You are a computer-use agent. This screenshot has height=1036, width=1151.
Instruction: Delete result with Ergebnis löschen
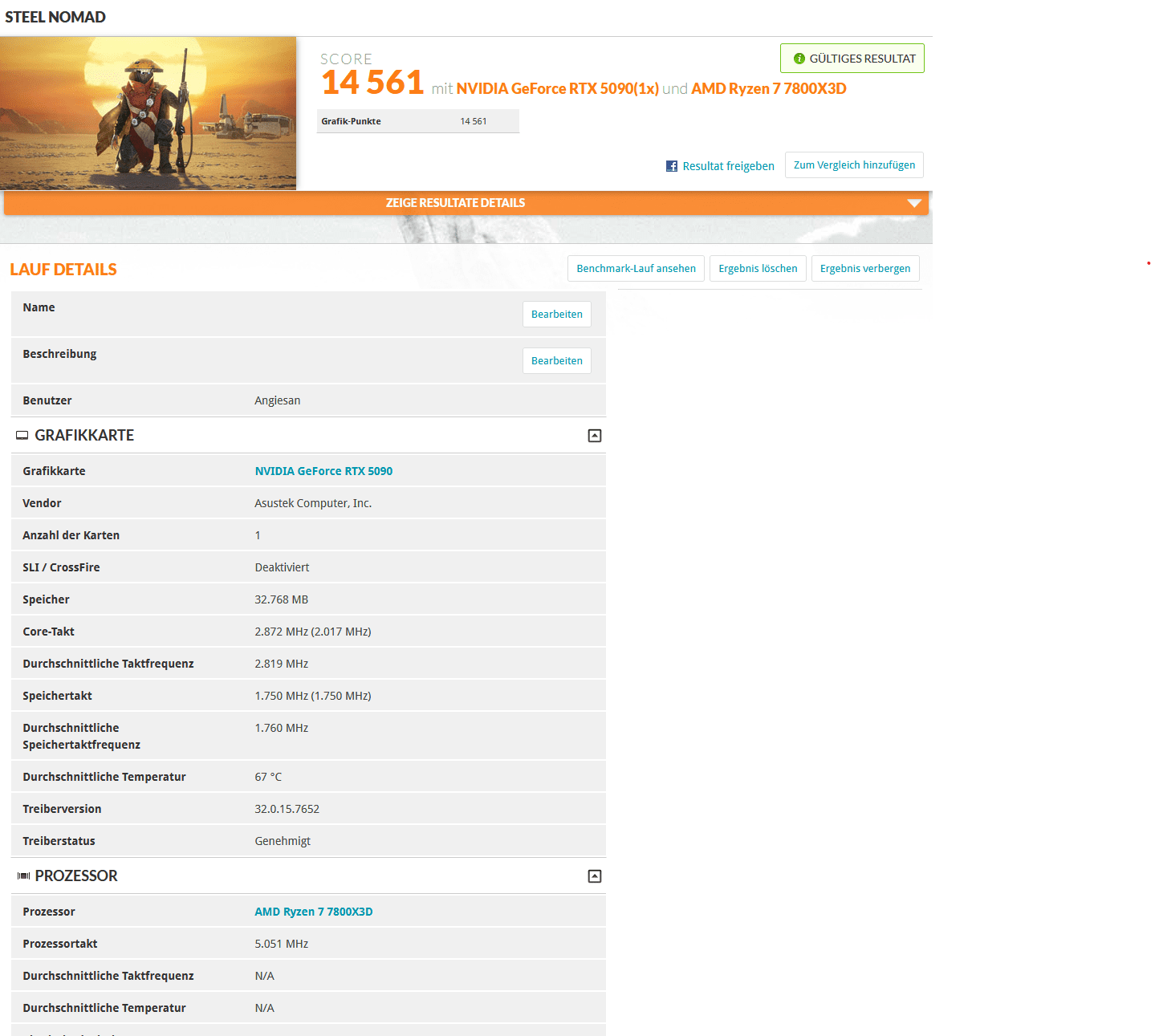pos(758,269)
